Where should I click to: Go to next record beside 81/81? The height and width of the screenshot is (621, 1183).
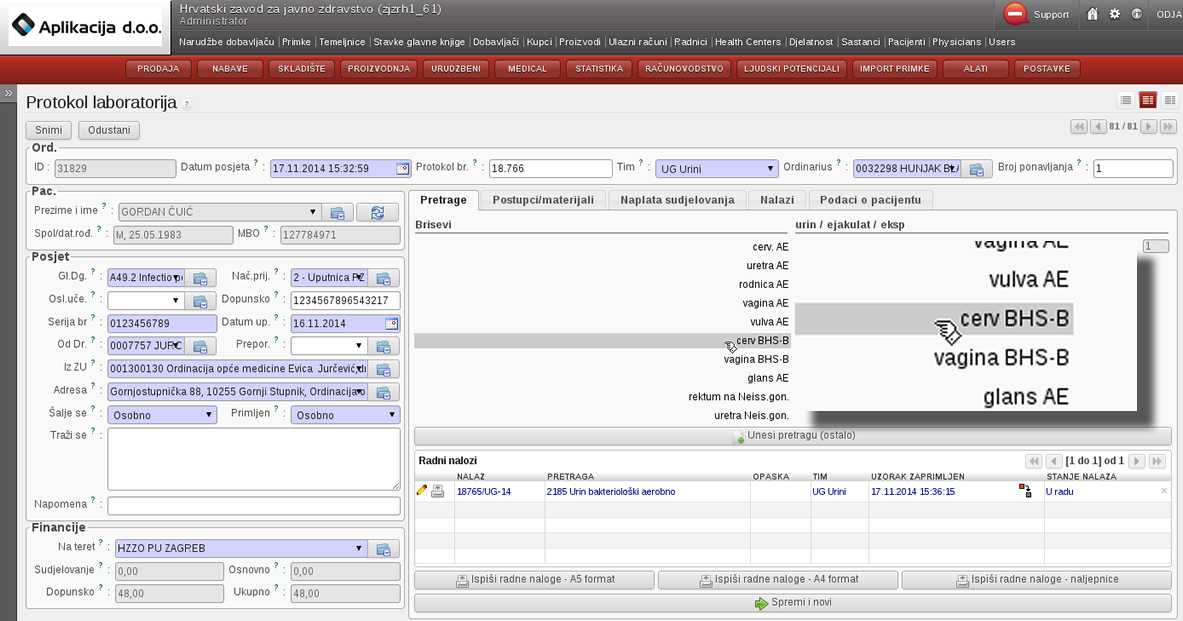pyautogui.click(x=1148, y=127)
